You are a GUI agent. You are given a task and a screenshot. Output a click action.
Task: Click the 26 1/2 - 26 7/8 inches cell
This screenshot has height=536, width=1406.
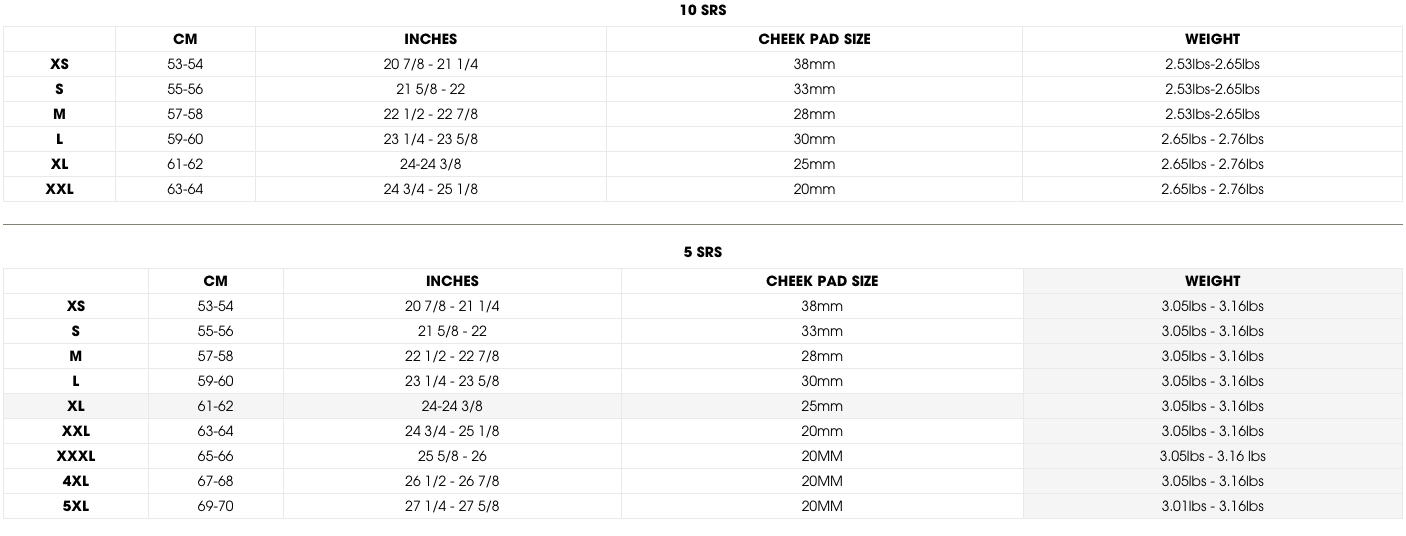[x=452, y=481]
